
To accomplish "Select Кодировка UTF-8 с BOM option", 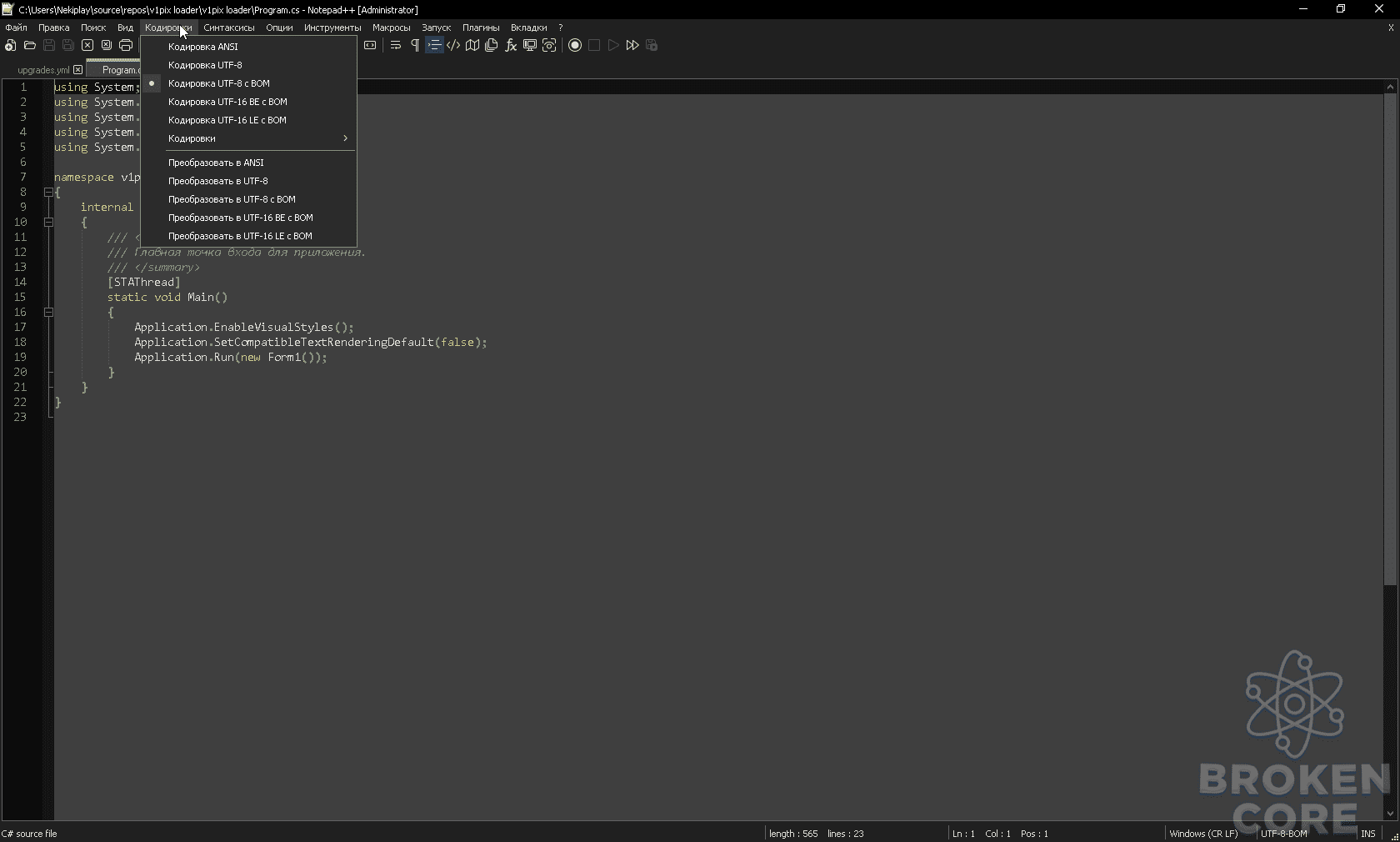I will (249, 83).
